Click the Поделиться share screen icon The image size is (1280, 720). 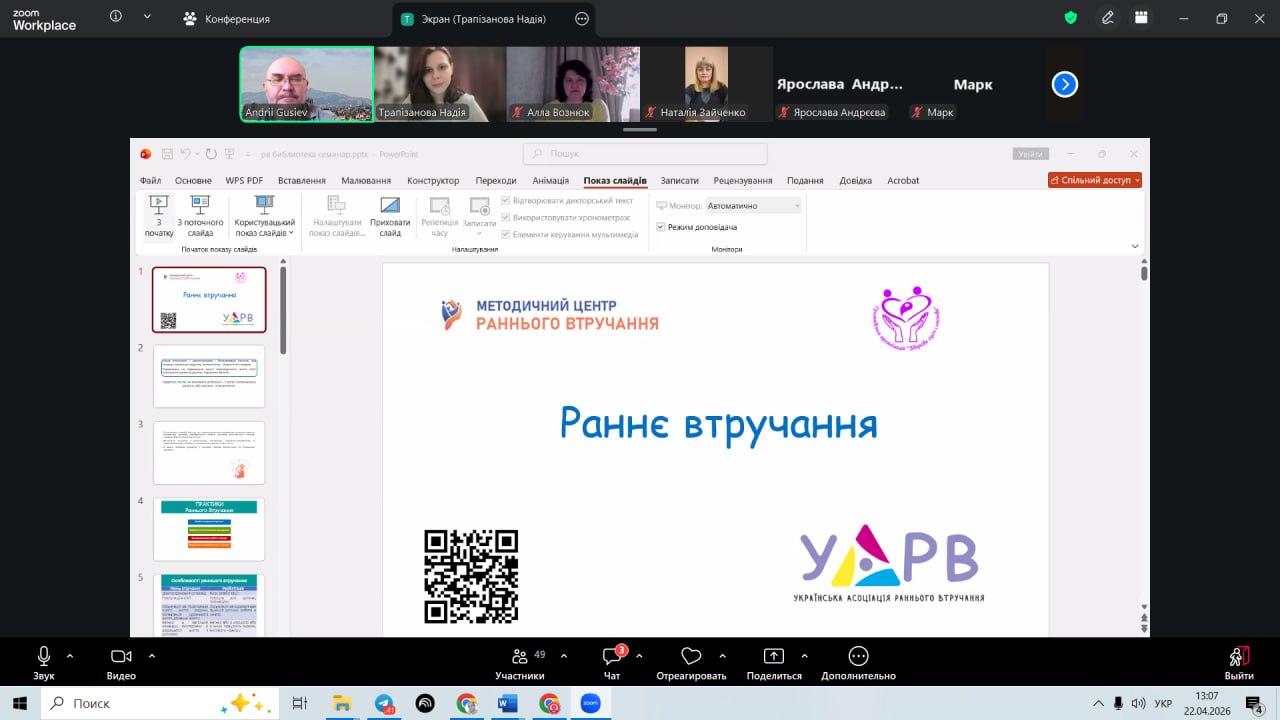click(x=773, y=656)
